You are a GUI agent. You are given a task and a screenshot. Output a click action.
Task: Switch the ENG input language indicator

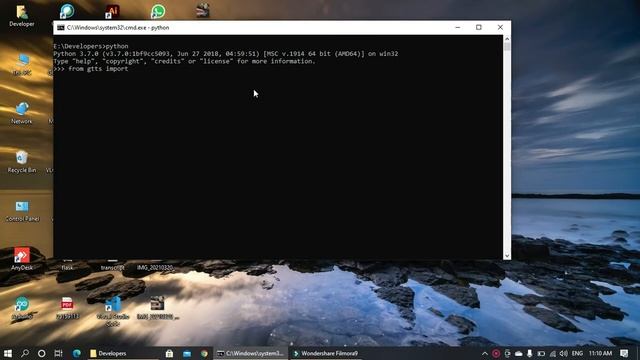[577, 353]
